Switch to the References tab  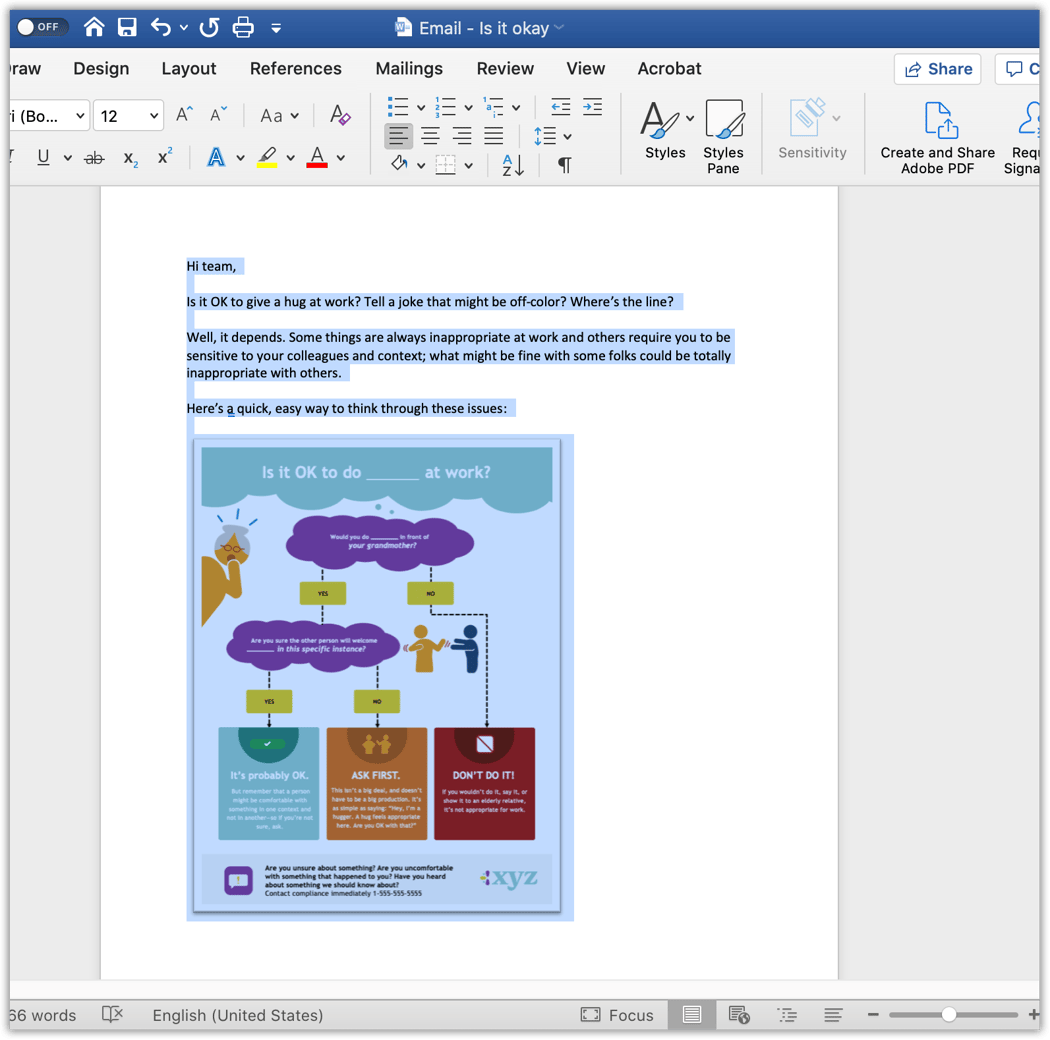tap(295, 68)
